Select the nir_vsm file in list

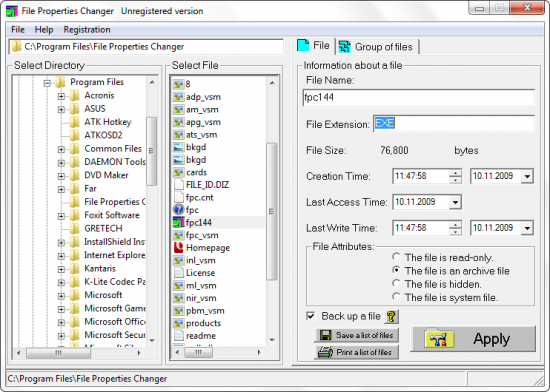coord(201,298)
